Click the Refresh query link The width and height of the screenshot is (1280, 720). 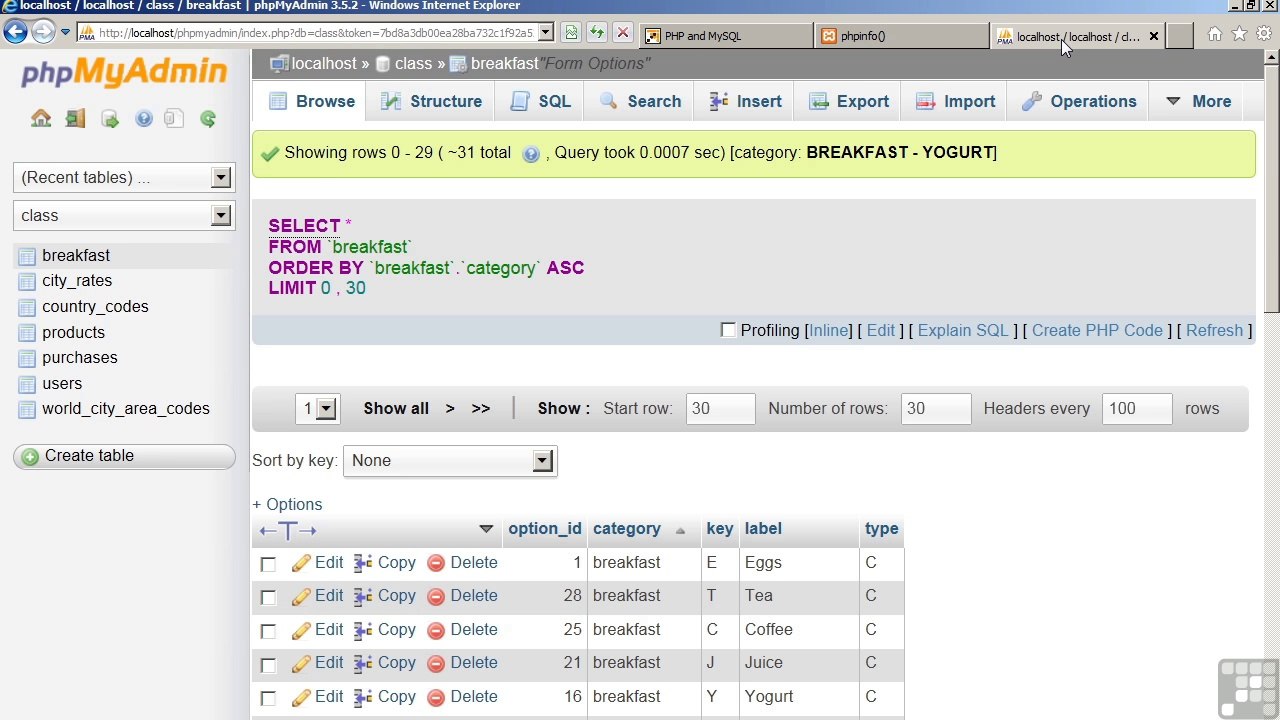pyautogui.click(x=1214, y=330)
